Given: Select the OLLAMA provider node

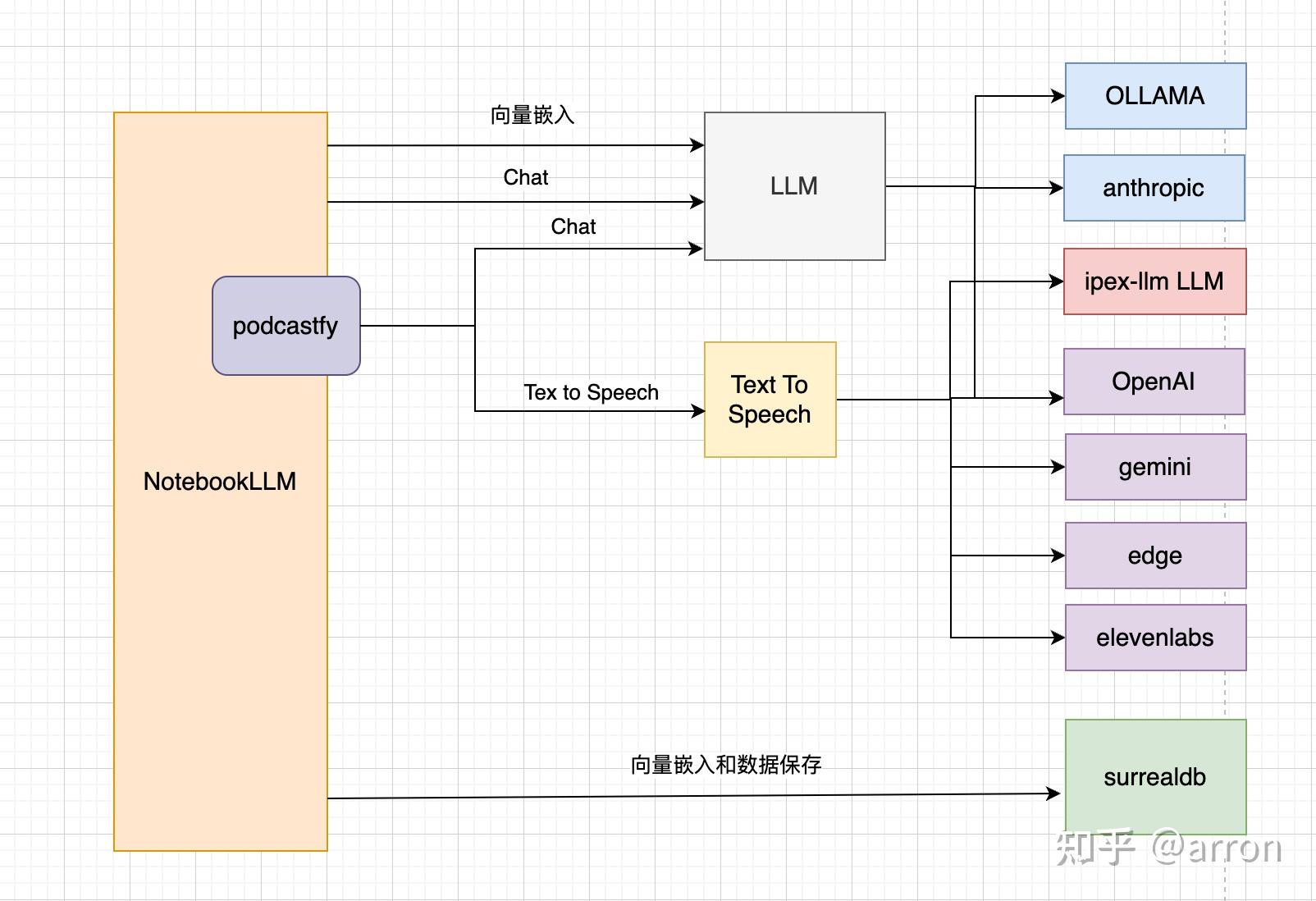Looking at the screenshot, I should coord(1154,96).
